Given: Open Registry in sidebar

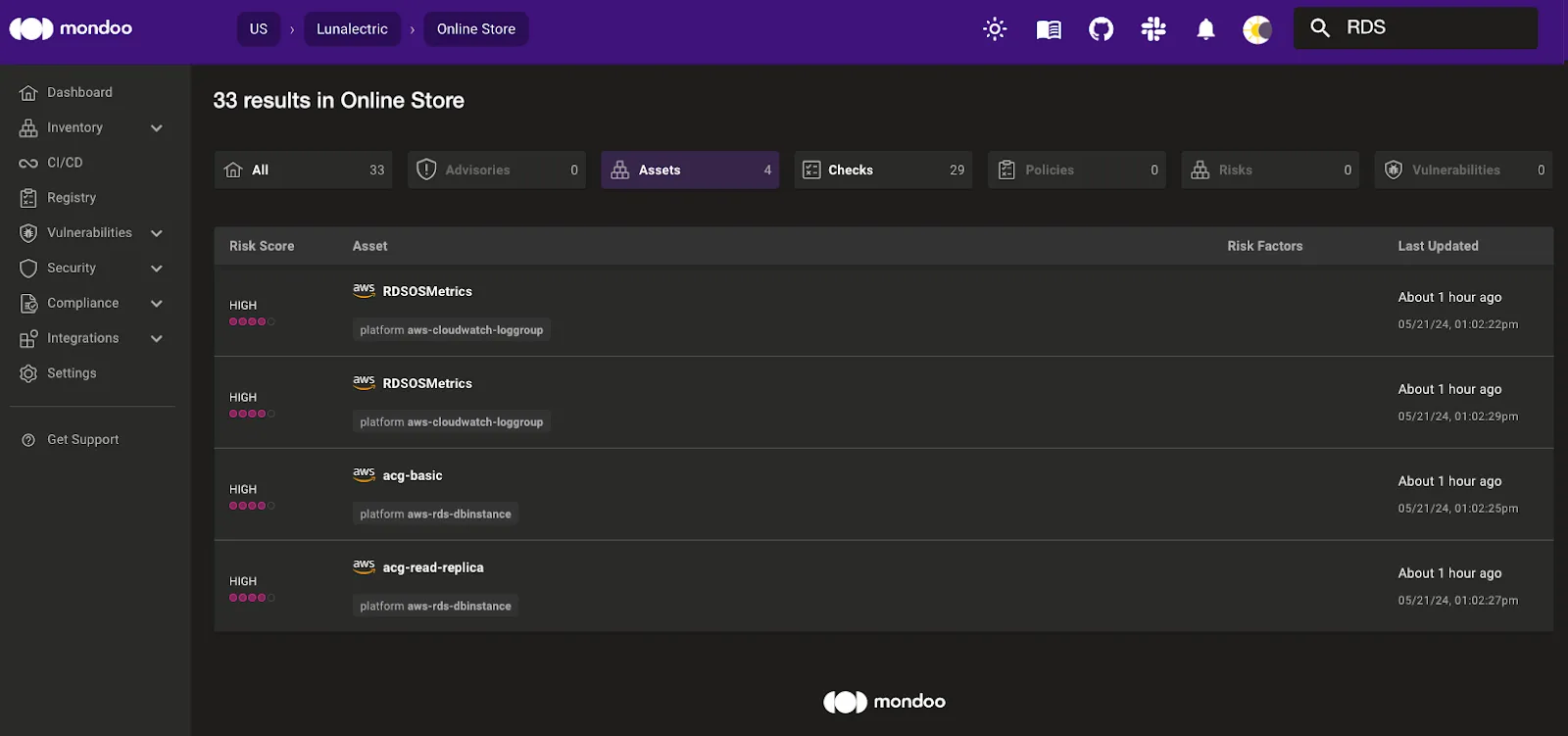Looking at the screenshot, I should (72, 197).
